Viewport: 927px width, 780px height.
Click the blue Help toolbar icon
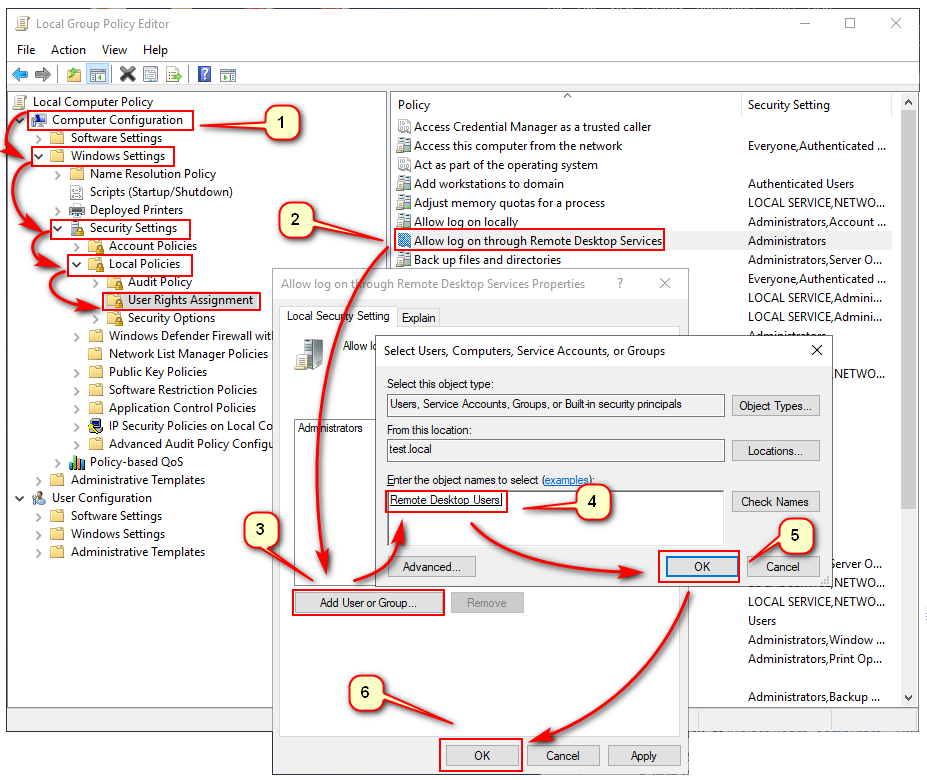(x=204, y=74)
